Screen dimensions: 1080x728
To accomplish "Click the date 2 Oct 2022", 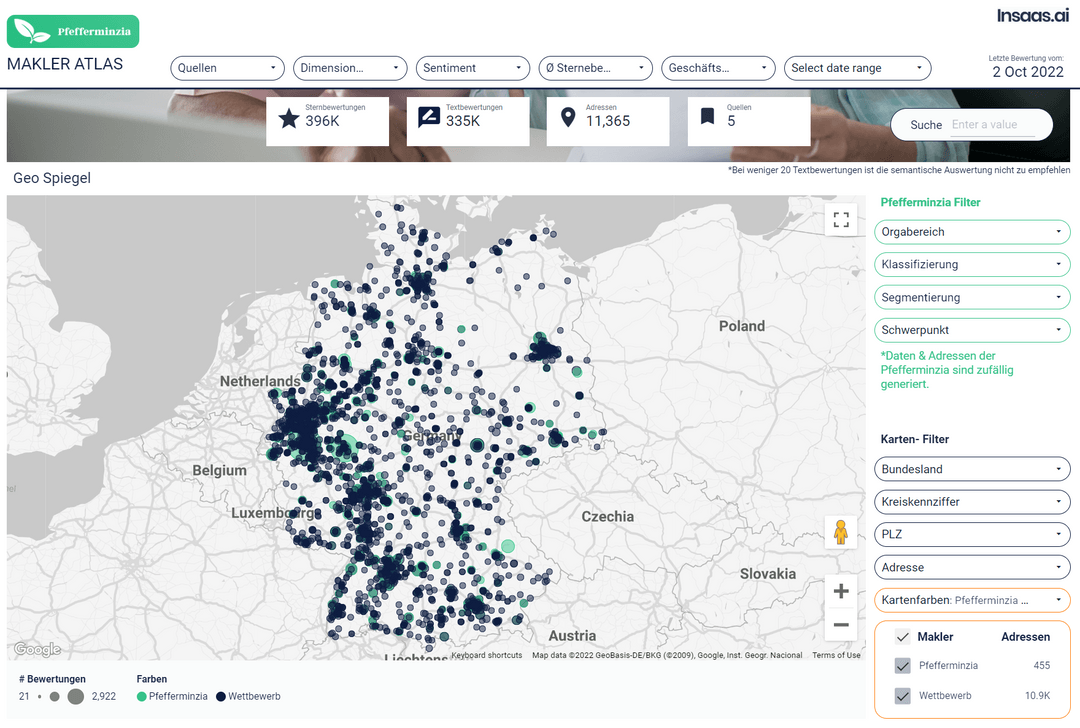I will [x=1028, y=72].
